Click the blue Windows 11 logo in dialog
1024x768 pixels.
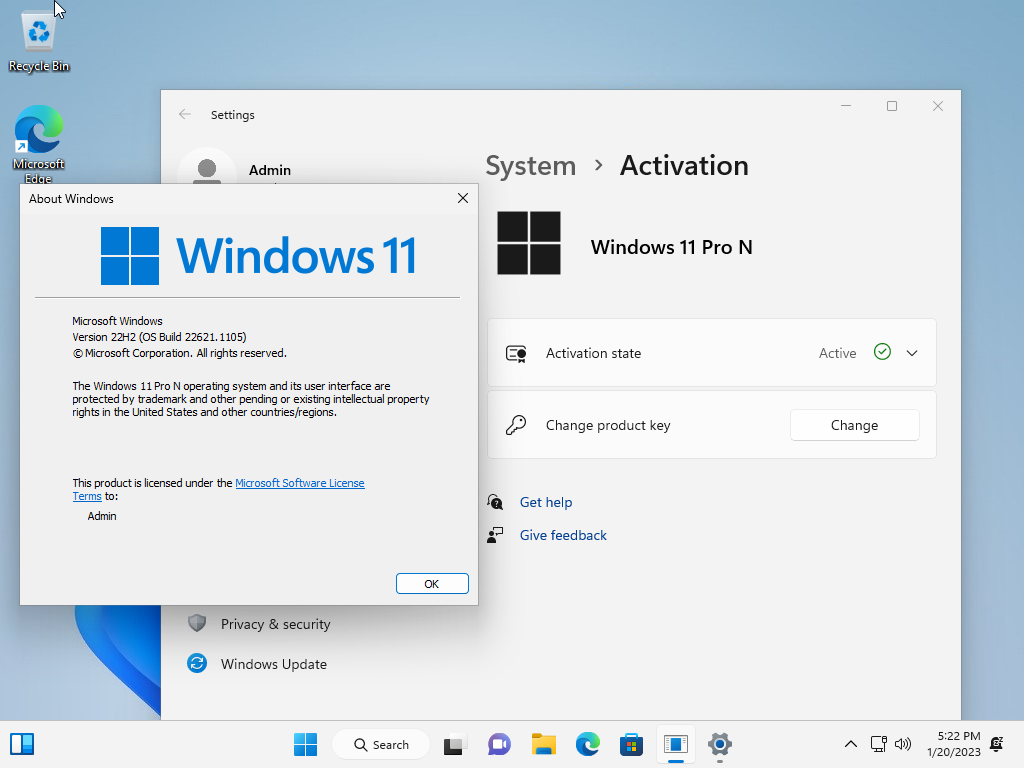(x=259, y=255)
